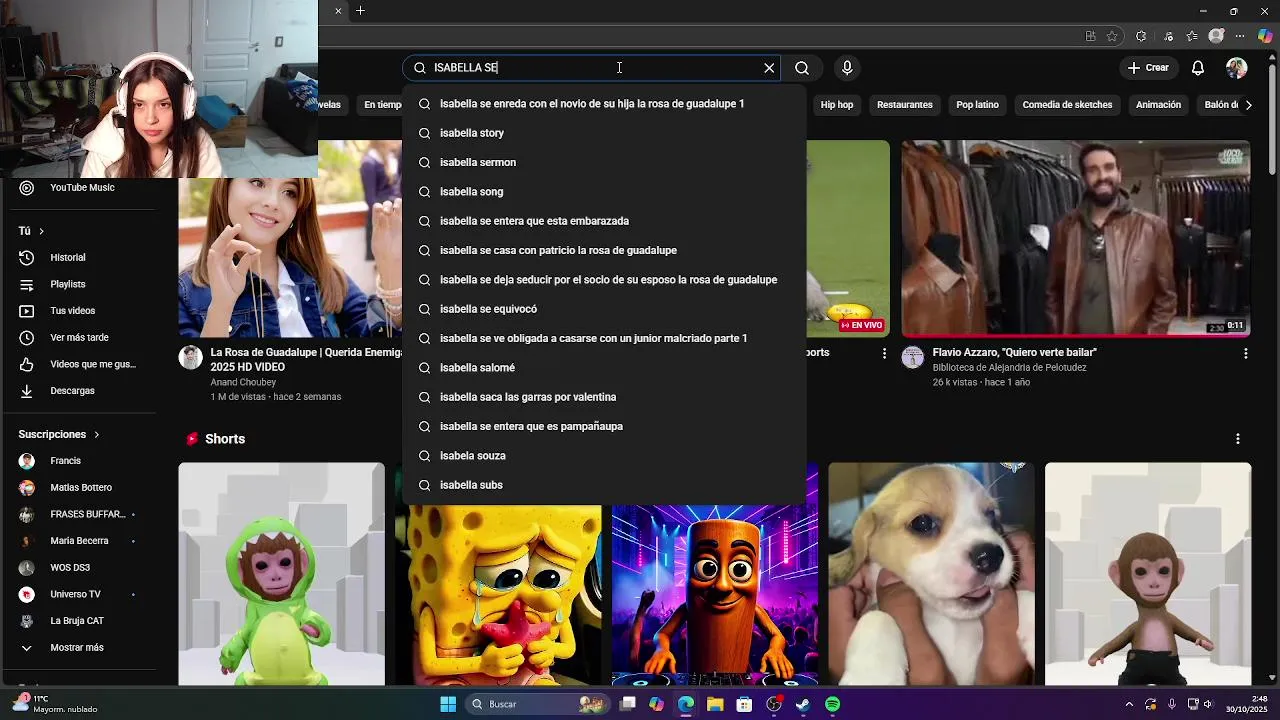Start voice search with the microphone icon
This screenshot has height=720, width=1280.
[x=847, y=68]
